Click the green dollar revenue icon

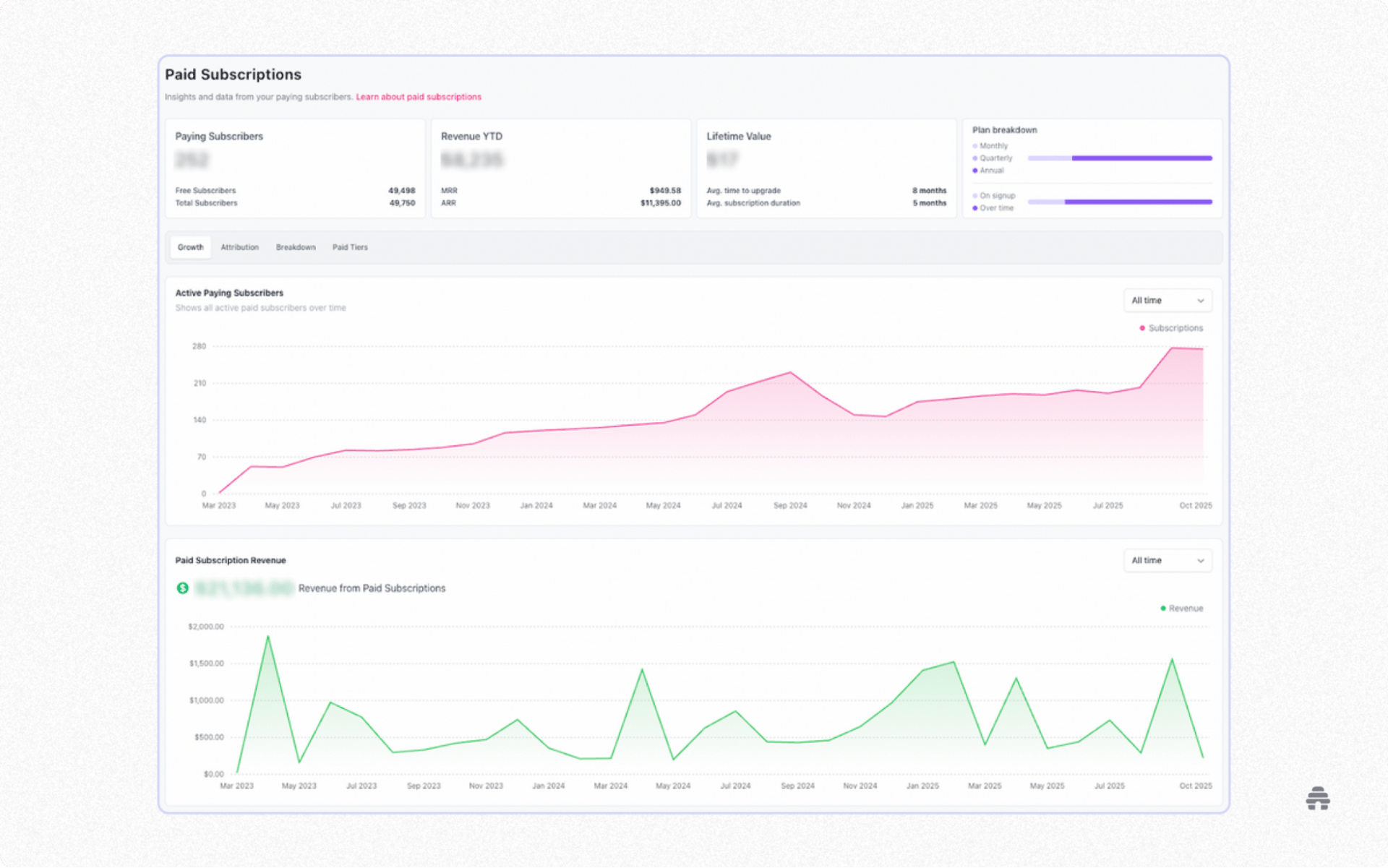[x=183, y=588]
